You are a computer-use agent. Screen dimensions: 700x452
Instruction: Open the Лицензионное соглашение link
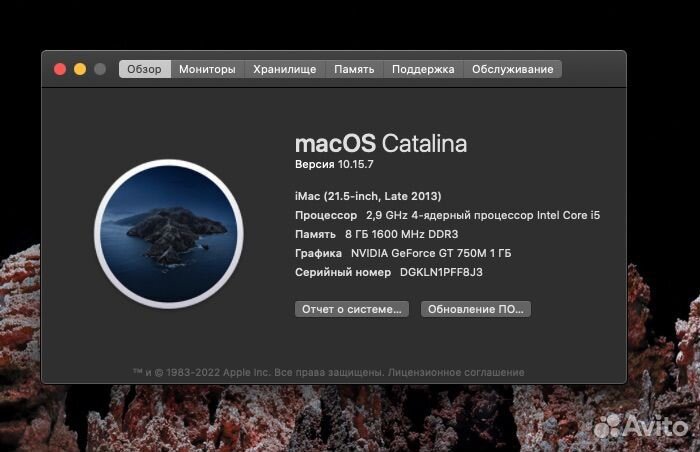click(x=456, y=372)
